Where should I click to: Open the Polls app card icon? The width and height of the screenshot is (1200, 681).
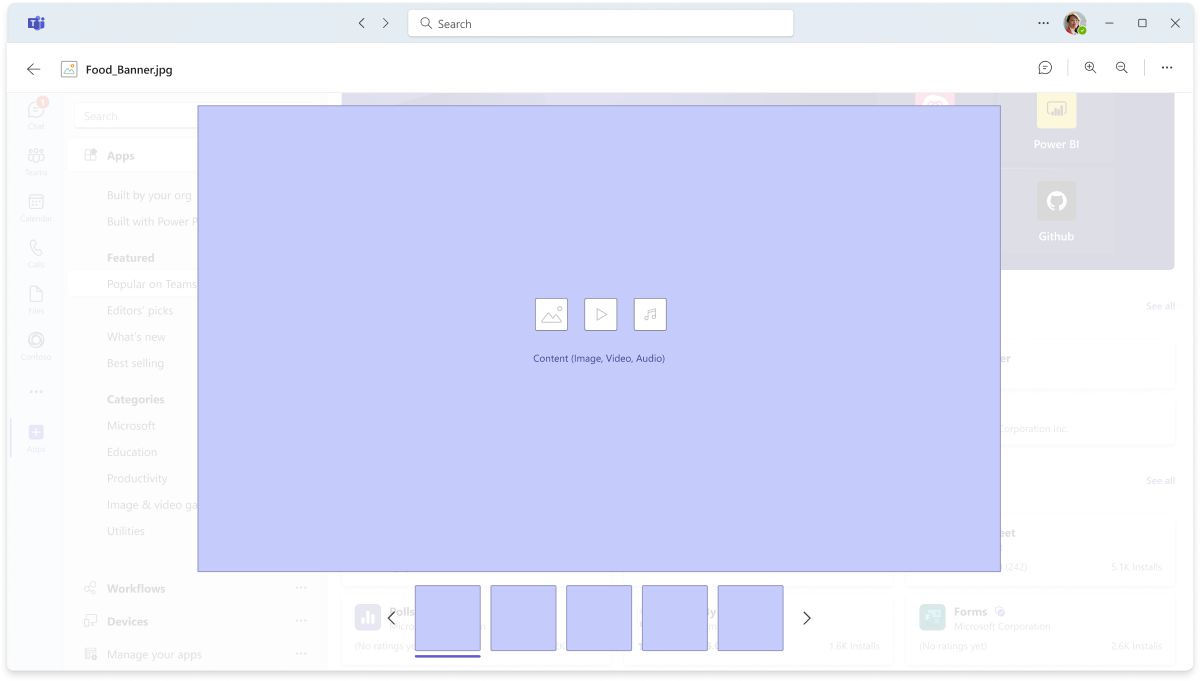tap(367, 617)
